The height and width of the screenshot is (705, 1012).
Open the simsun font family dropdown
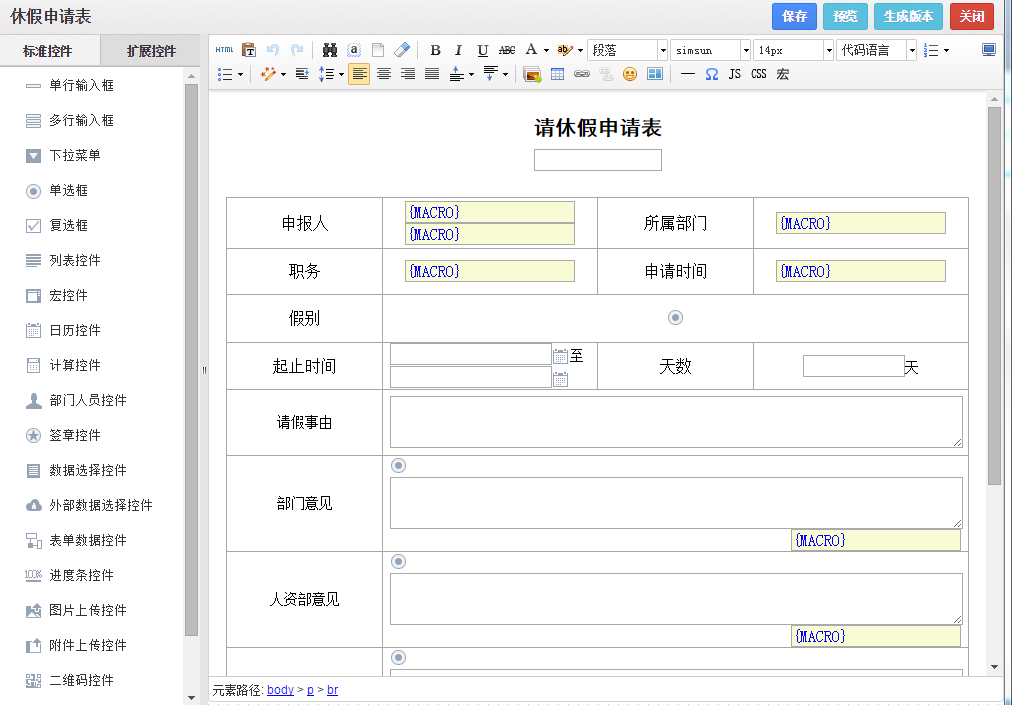(710, 50)
